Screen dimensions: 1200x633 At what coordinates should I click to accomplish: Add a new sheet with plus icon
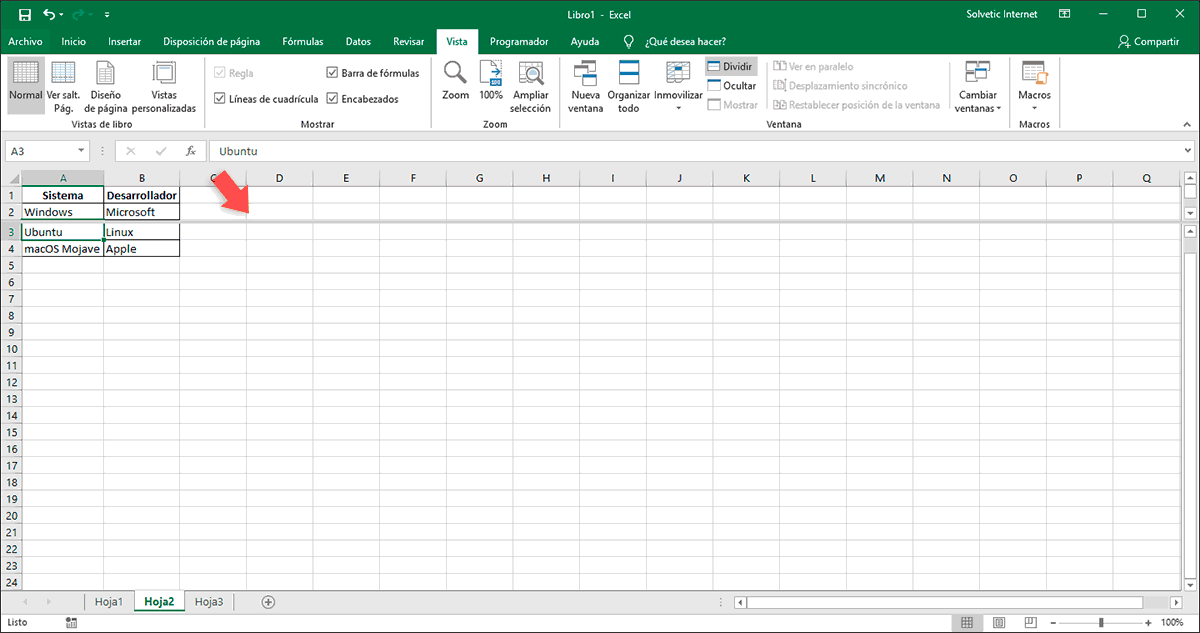click(x=267, y=601)
